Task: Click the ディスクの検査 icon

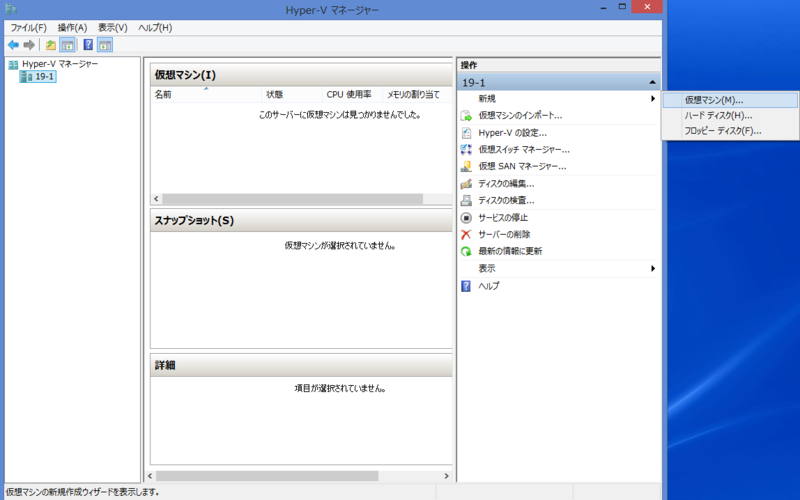Action: tap(466, 201)
